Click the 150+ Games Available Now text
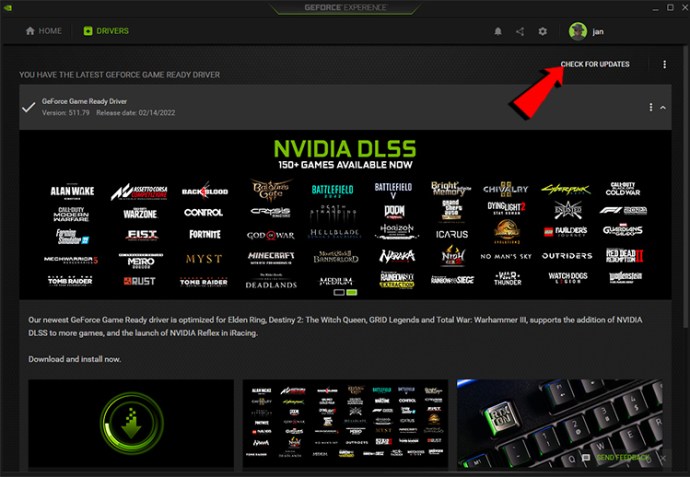This screenshot has height=477, width=690. (x=345, y=165)
